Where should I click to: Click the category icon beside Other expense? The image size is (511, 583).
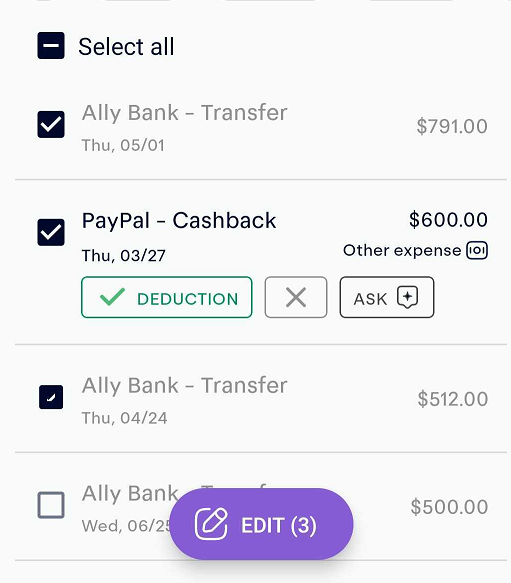477,250
